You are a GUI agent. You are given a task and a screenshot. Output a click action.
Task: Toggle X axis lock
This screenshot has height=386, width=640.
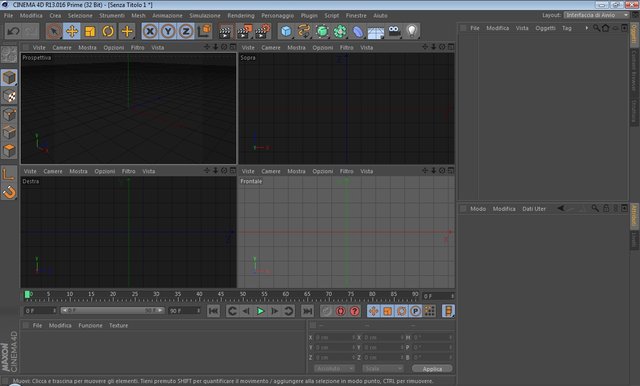[x=150, y=31]
